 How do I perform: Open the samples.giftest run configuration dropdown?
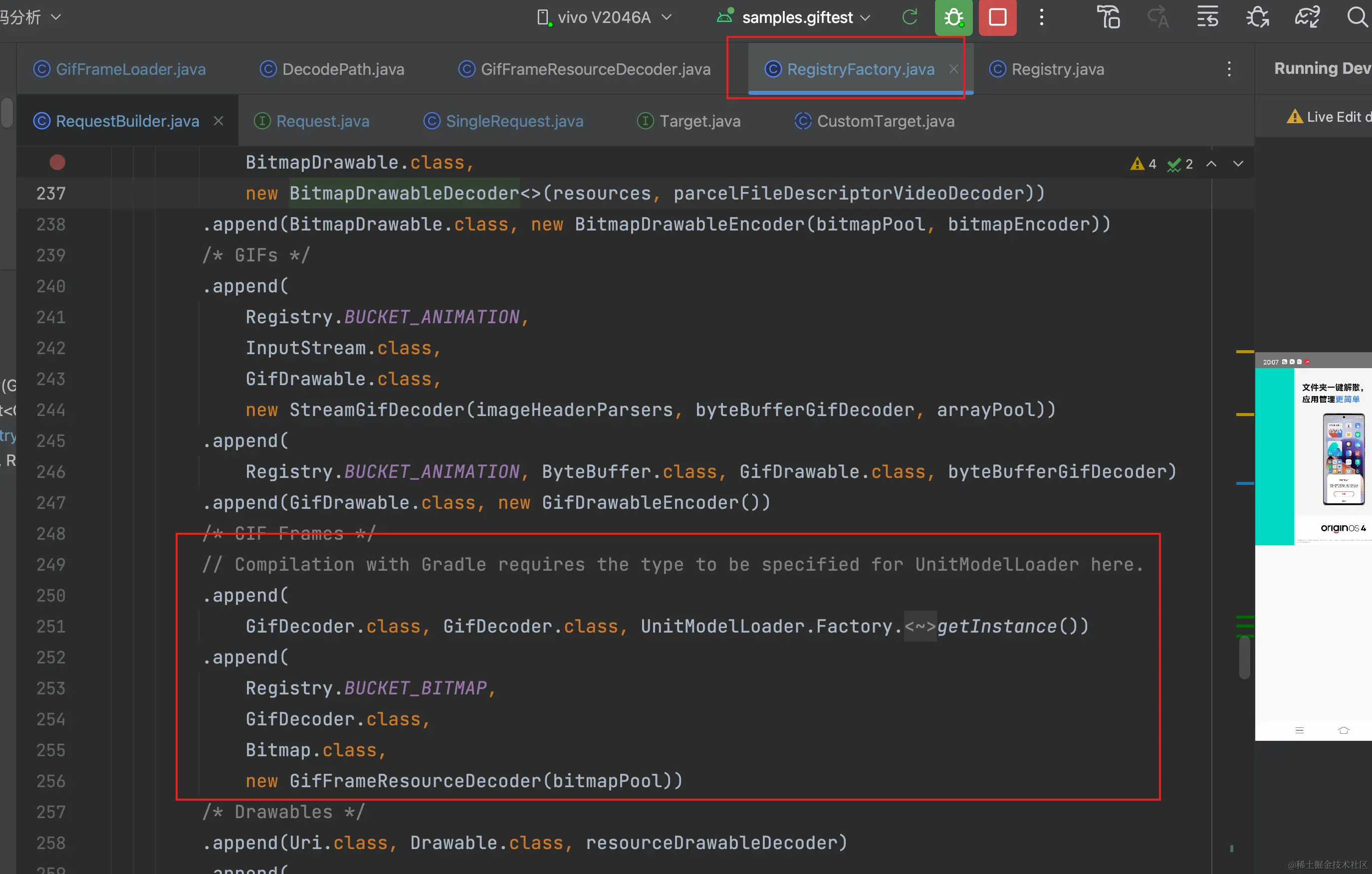pyautogui.click(x=797, y=17)
